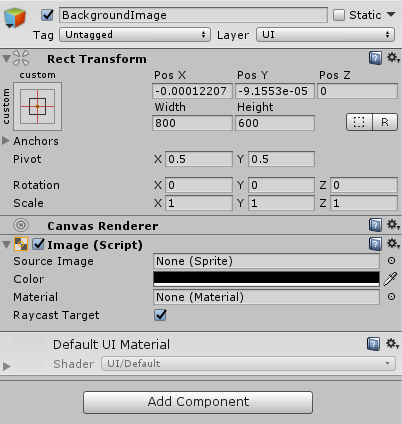
Task: Open Image Script help reference icon
Action: coord(375,244)
